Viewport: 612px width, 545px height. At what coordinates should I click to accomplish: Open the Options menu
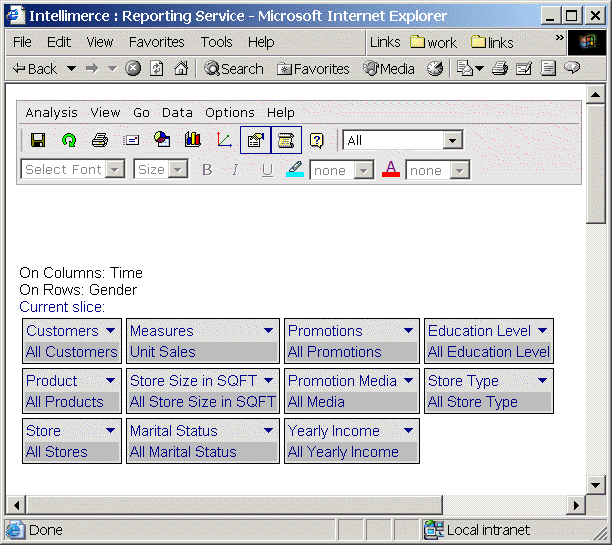pos(230,112)
